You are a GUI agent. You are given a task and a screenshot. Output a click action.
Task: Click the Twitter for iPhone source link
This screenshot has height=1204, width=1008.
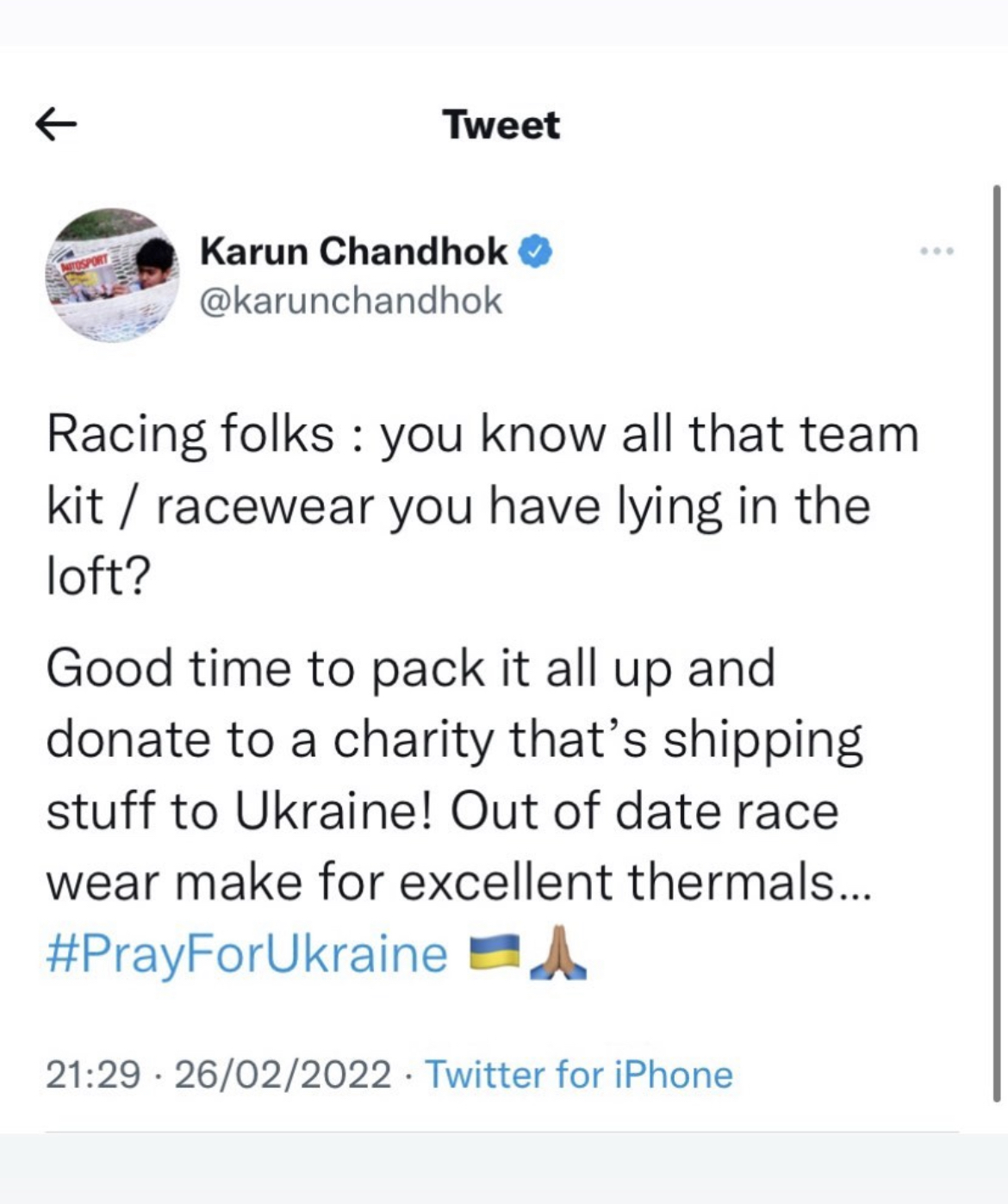point(578,1075)
